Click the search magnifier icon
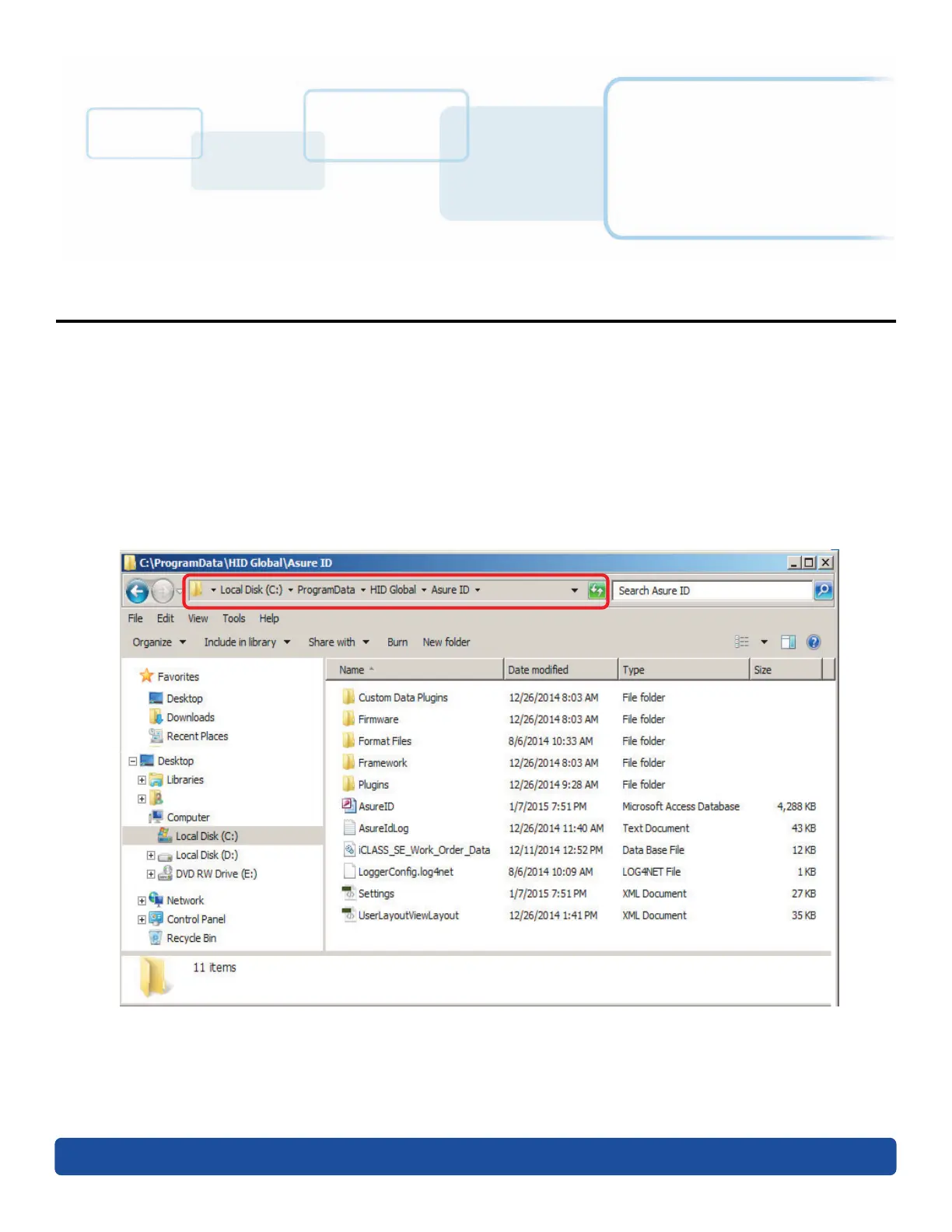 [x=823, y=590]
